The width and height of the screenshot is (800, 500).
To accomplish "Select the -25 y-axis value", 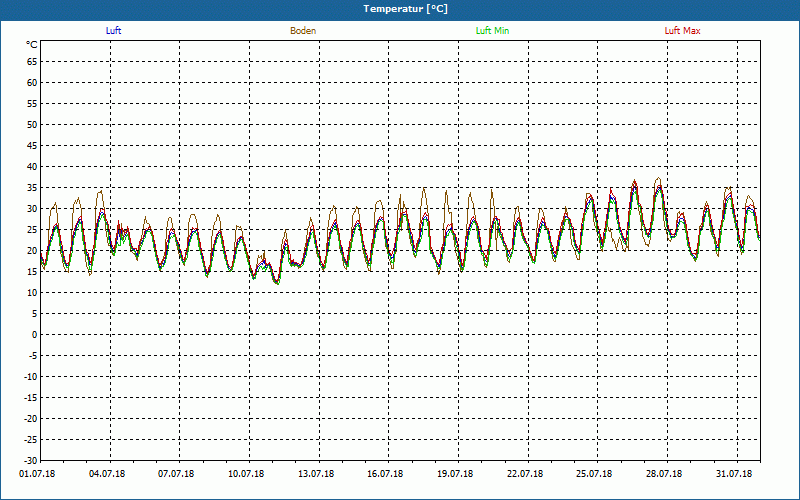I will [x=31, y=440].
